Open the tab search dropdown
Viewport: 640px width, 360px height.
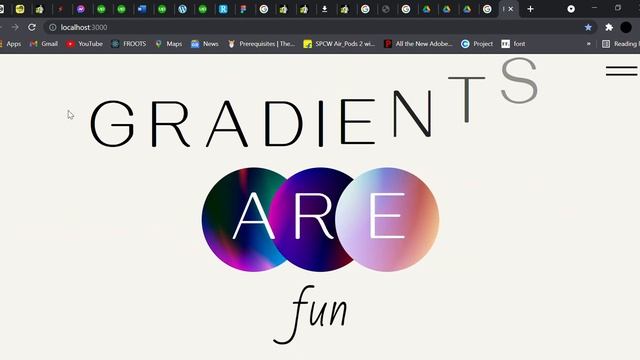571,9
